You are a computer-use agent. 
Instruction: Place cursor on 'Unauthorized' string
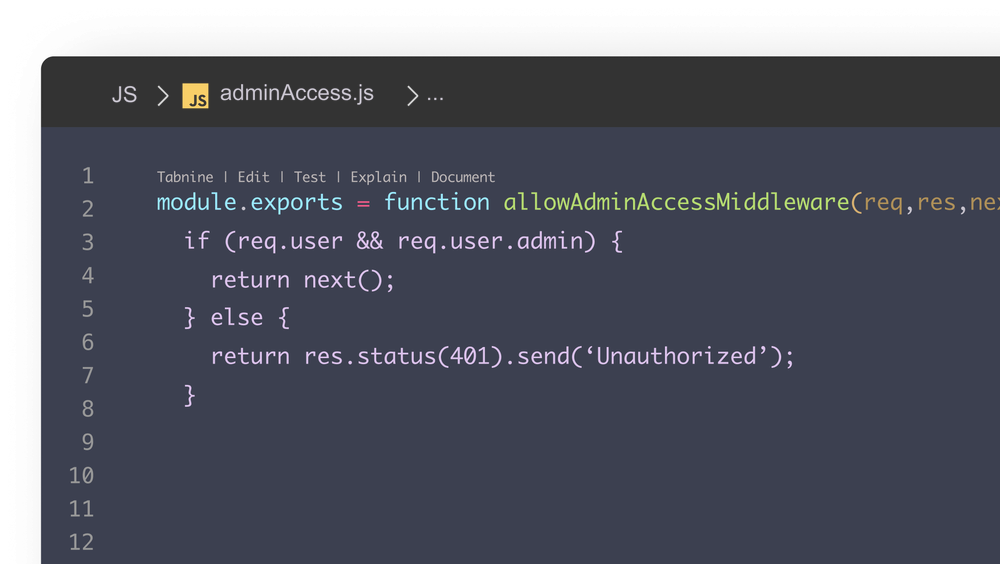(676, 355)
